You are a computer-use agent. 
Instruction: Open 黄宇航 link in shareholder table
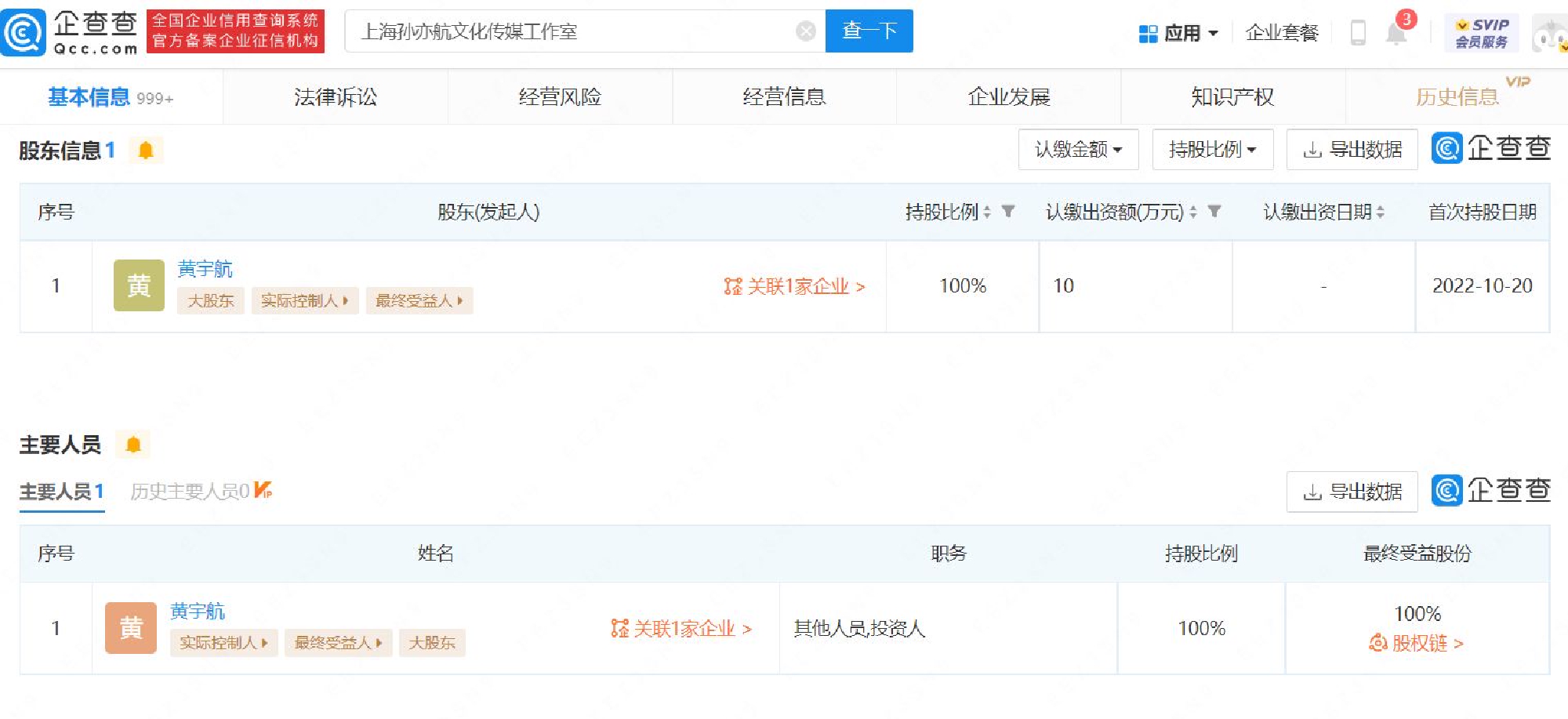click(205, 269)
